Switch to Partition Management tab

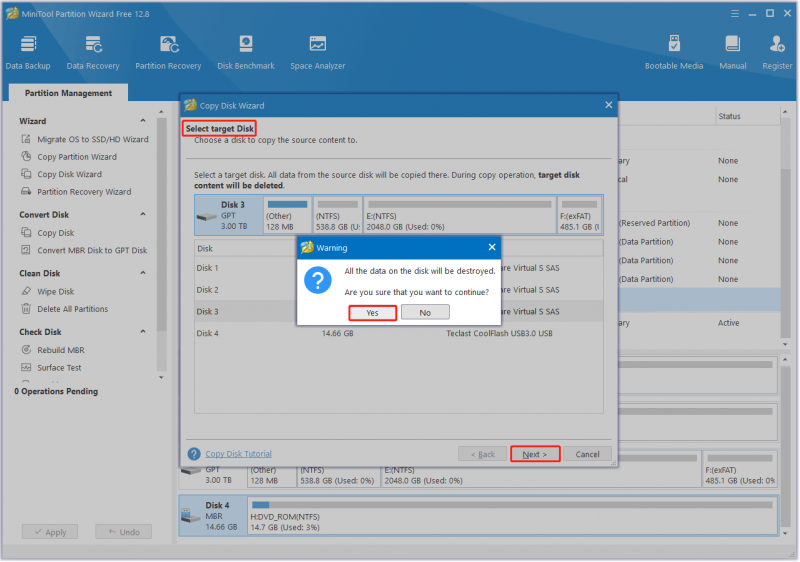pos(68,93)
